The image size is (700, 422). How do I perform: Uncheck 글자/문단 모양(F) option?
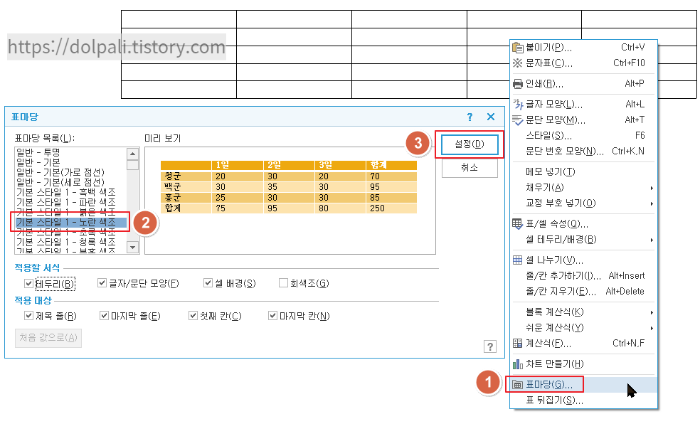(x=102, y=283)
